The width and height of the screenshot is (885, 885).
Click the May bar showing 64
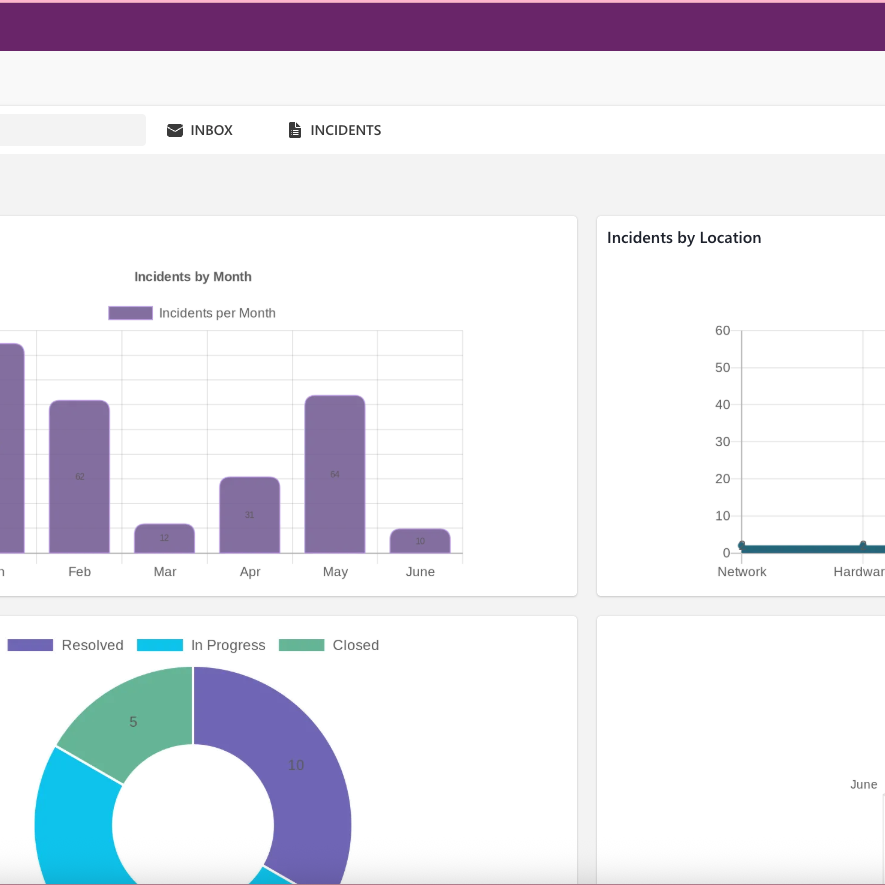(335, 474)
